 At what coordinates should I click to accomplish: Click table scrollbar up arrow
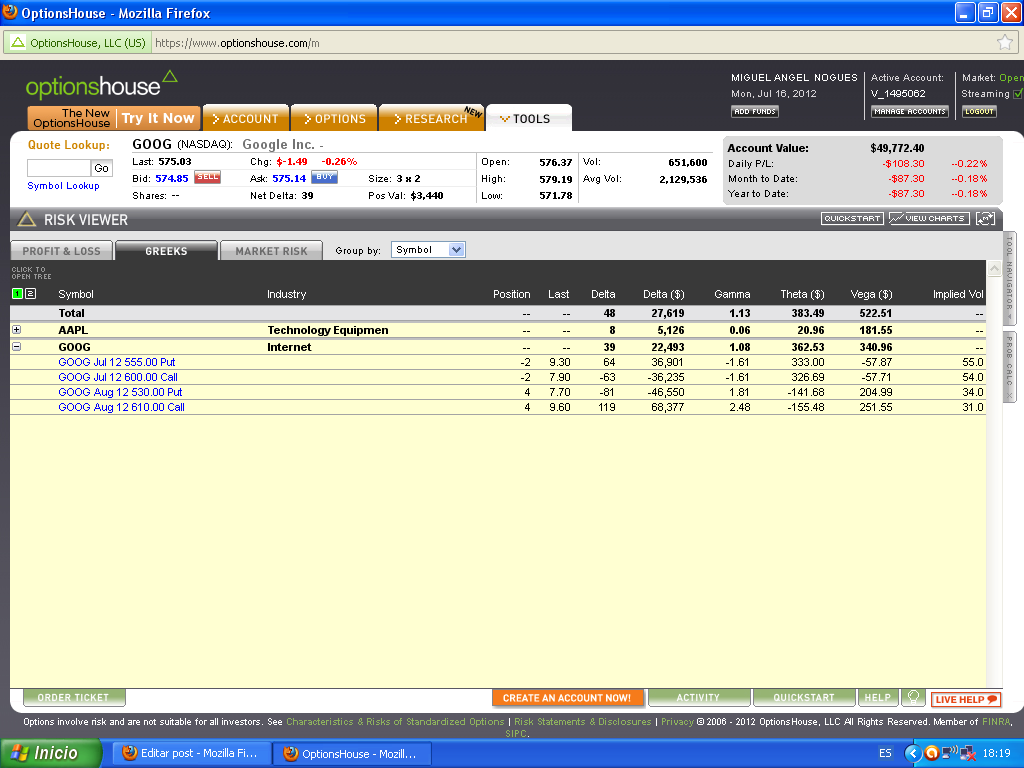pyautogui.click(x=994, y=268)
